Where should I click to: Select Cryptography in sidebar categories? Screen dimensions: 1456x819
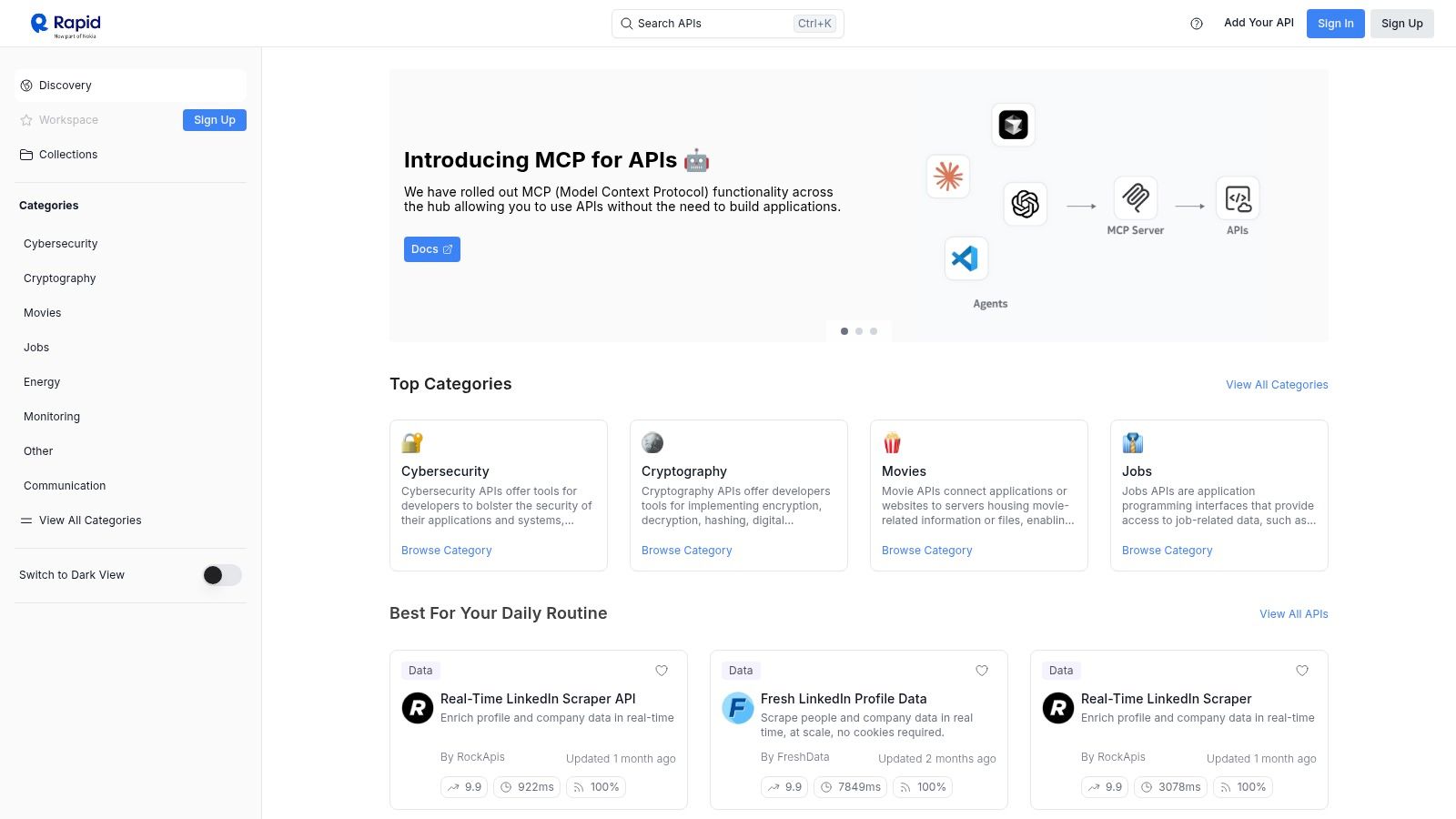(x=60, y=278)
